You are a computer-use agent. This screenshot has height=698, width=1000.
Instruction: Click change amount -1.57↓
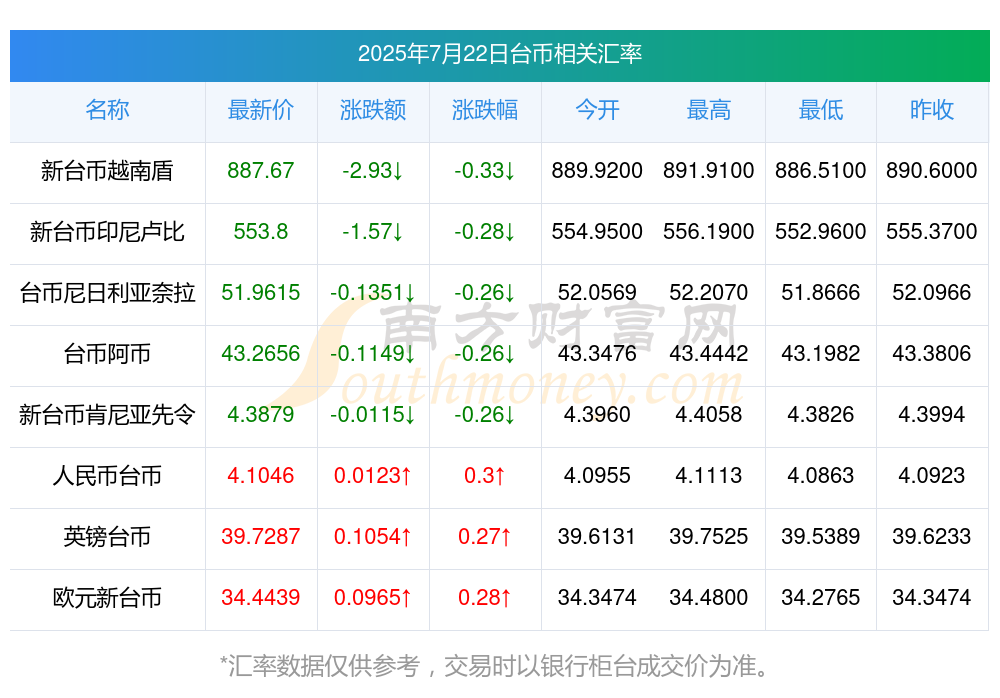pos(373,232)
